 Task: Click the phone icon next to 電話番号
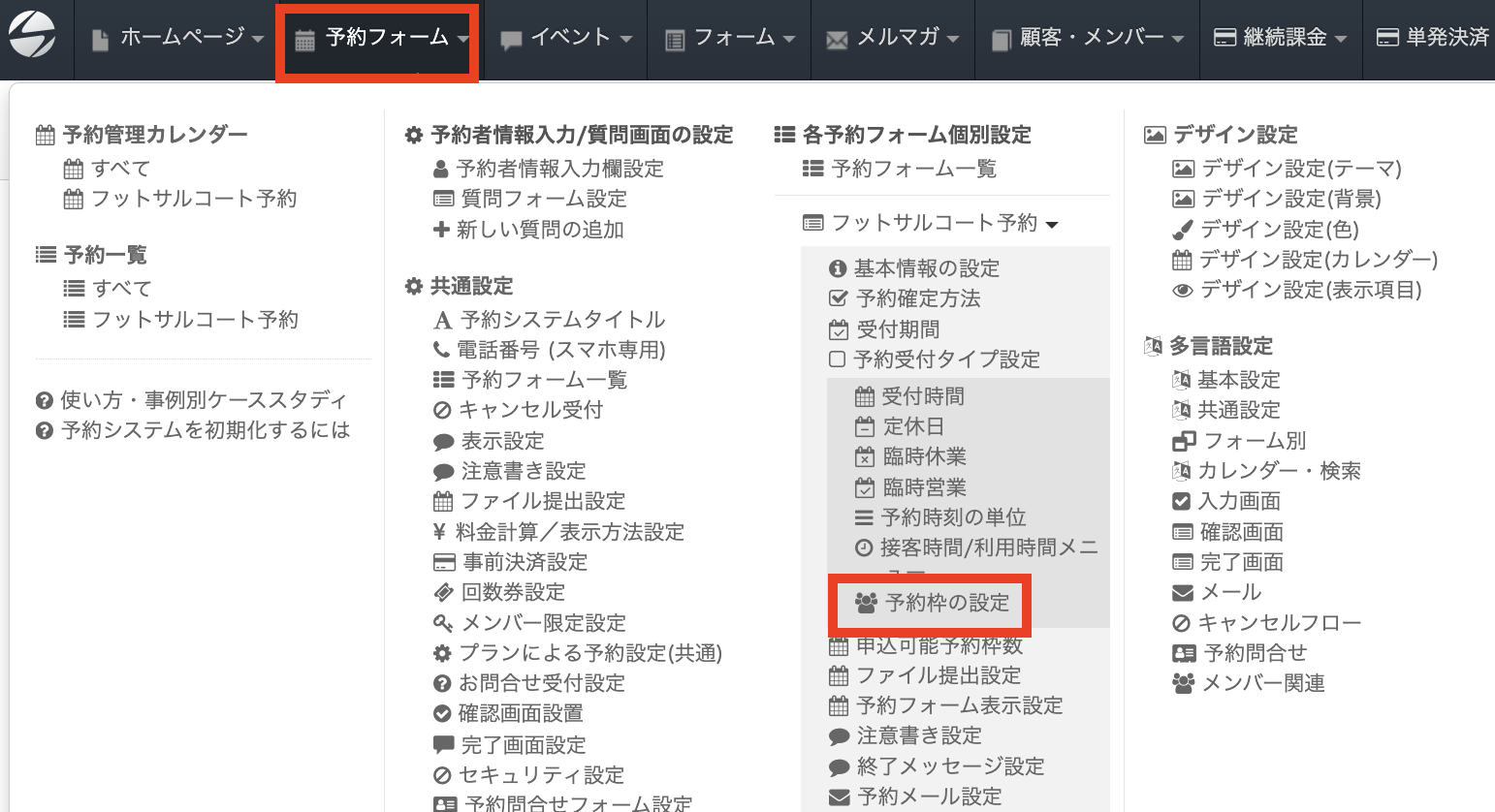coord(442,350)
